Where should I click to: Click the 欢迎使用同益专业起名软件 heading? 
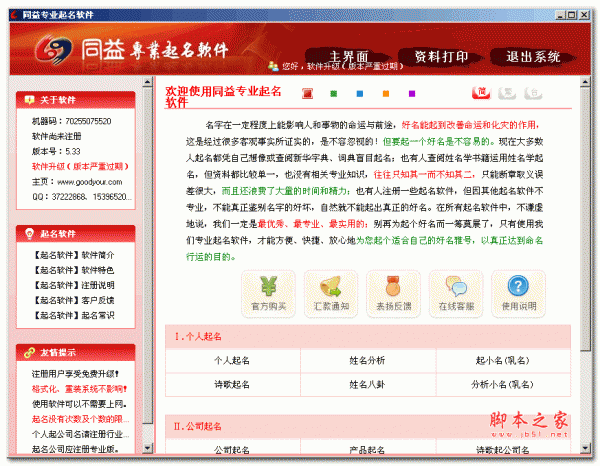[223, 97]
